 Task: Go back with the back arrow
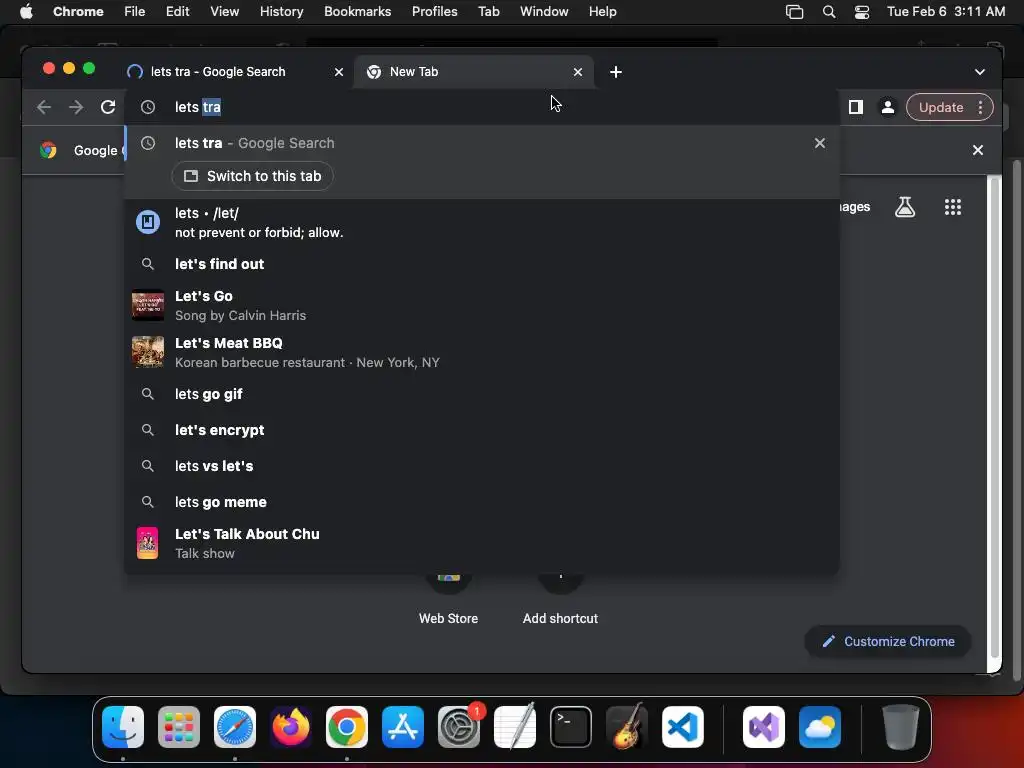click(x=44, y=107)
